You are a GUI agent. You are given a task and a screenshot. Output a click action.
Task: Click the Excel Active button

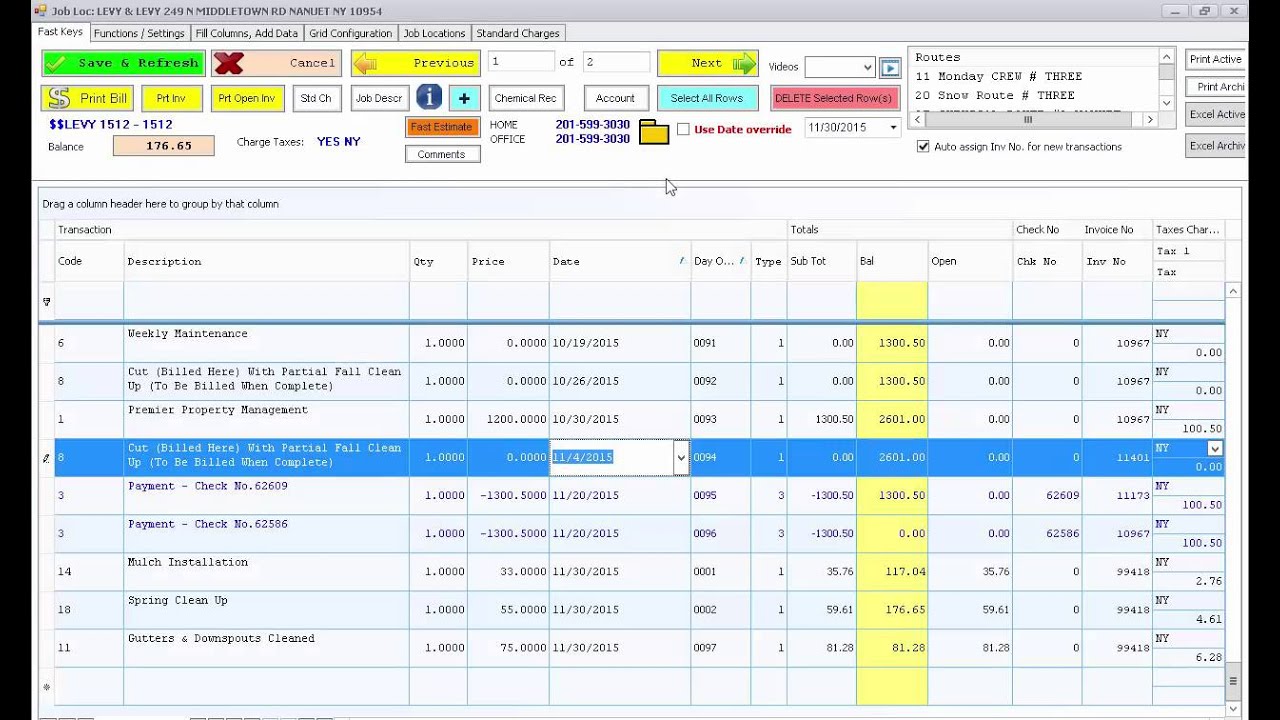[x=1216, y=114]
